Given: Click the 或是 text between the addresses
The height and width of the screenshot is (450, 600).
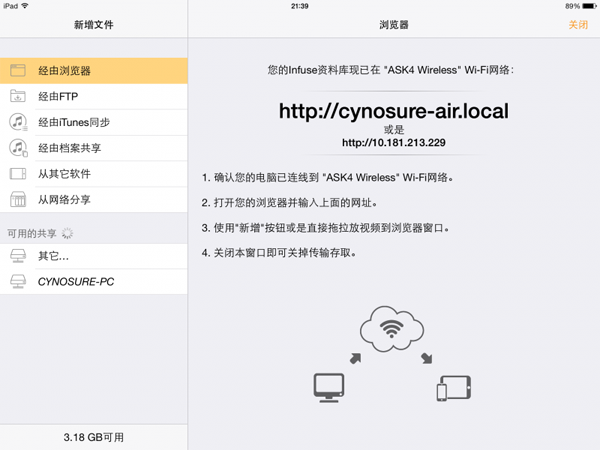Looking at the screenshot, I should (394, 130).
